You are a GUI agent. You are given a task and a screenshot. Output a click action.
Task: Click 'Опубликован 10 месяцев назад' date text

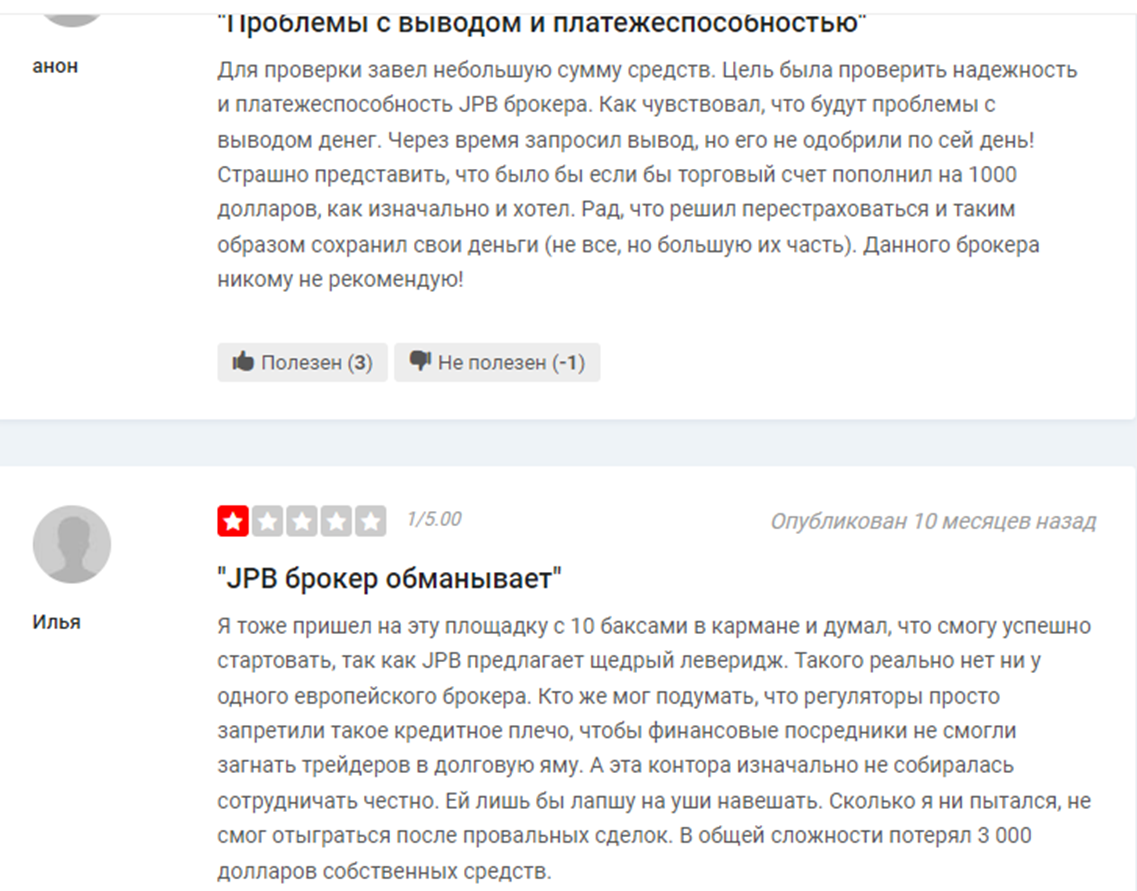(933, 521)
